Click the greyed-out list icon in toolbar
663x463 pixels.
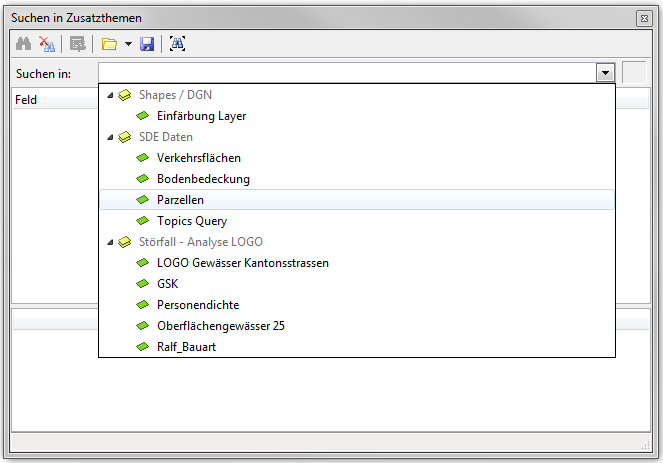point(77,44)
